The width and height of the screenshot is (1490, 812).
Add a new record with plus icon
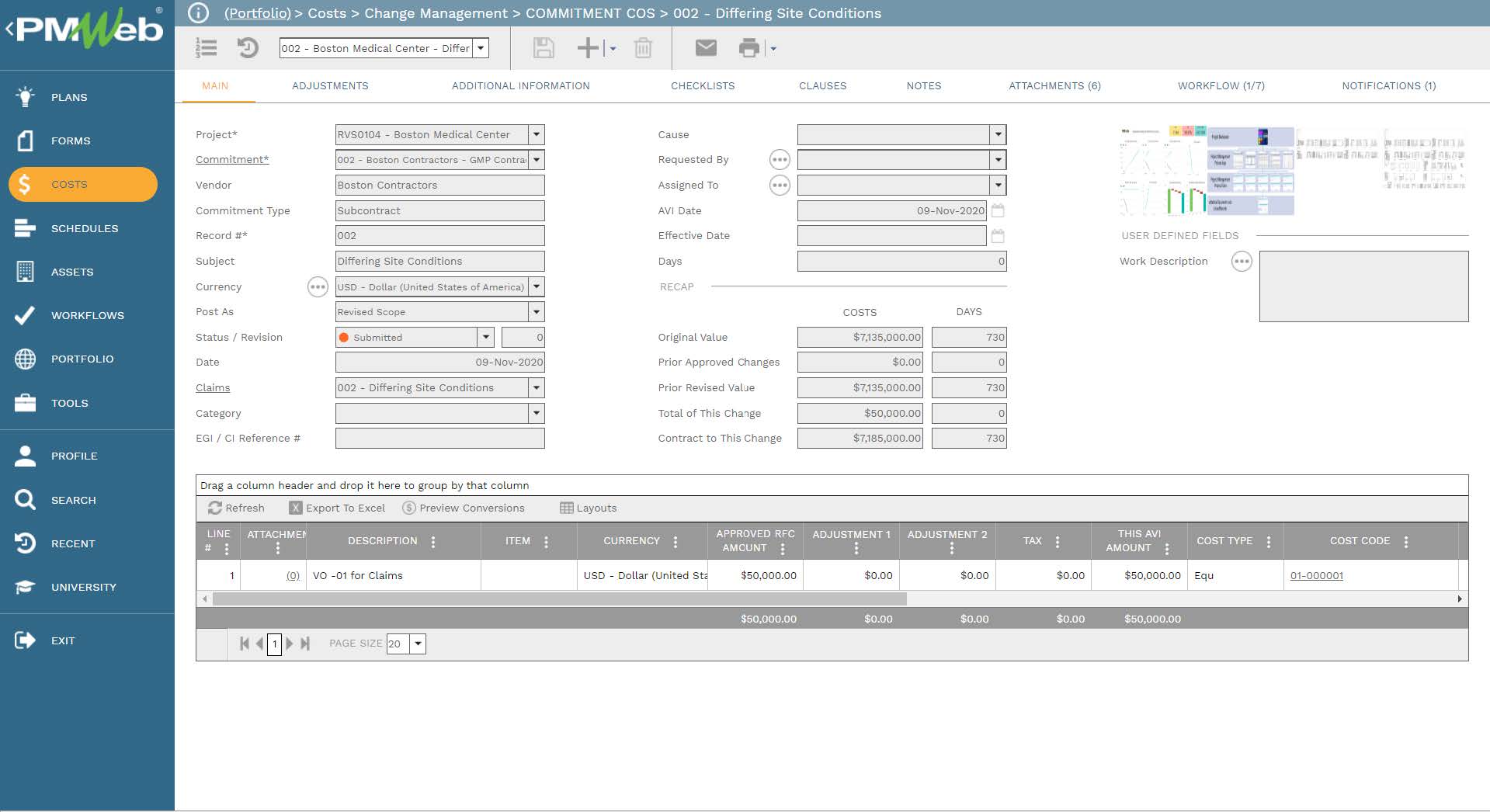point(588,48)
